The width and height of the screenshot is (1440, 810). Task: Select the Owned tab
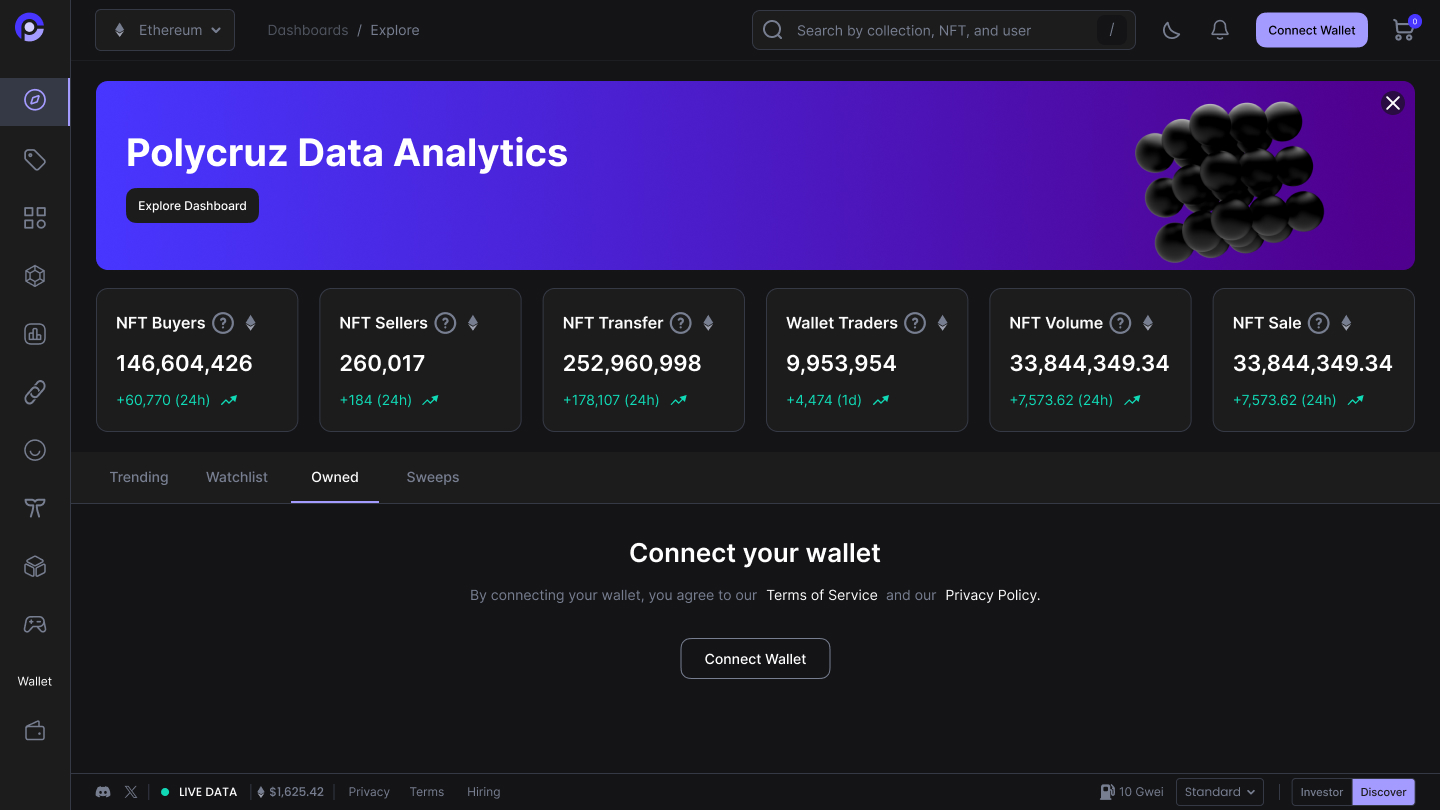[x=335, y=477]
